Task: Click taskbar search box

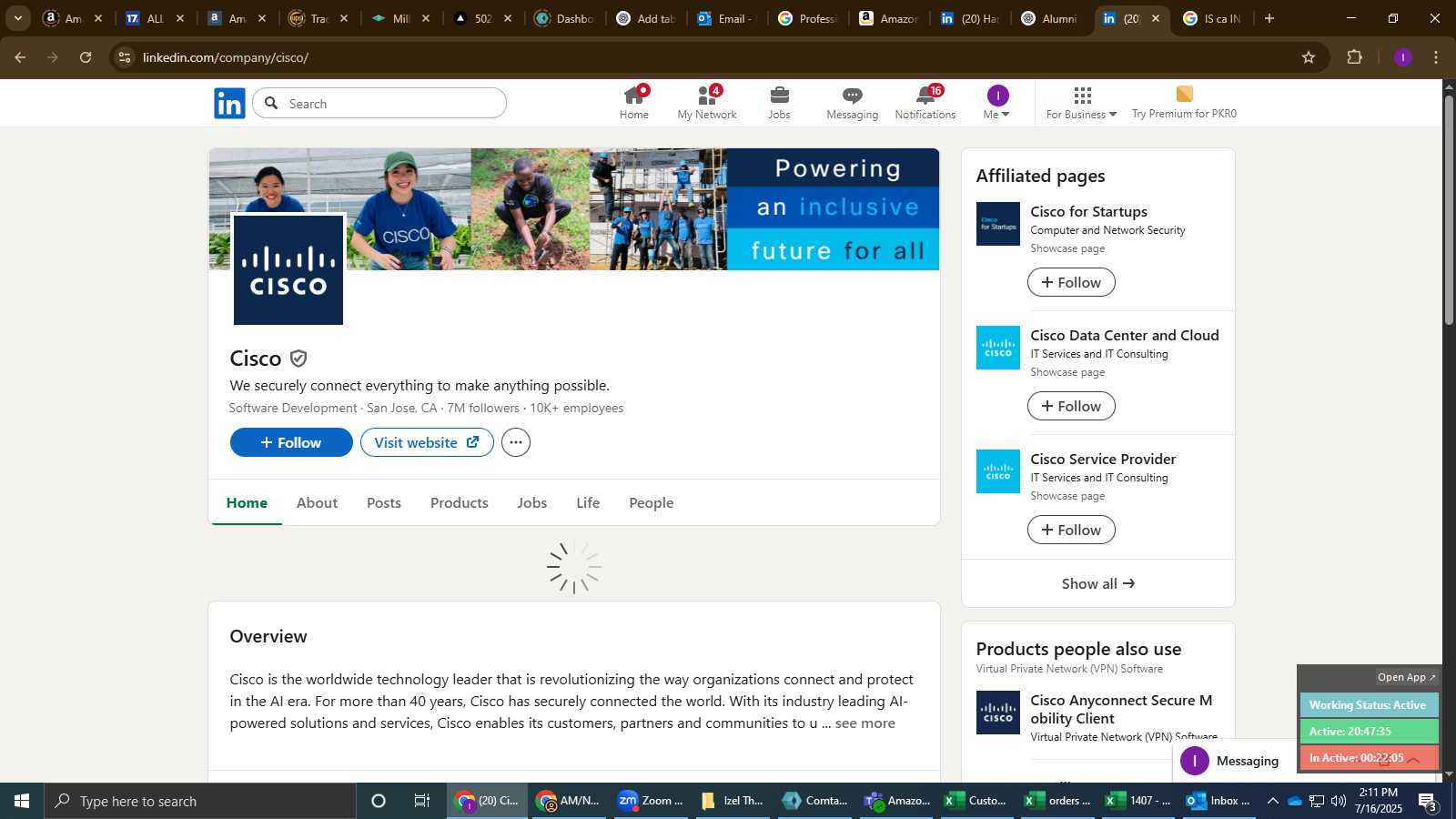Action: point(200,801)
